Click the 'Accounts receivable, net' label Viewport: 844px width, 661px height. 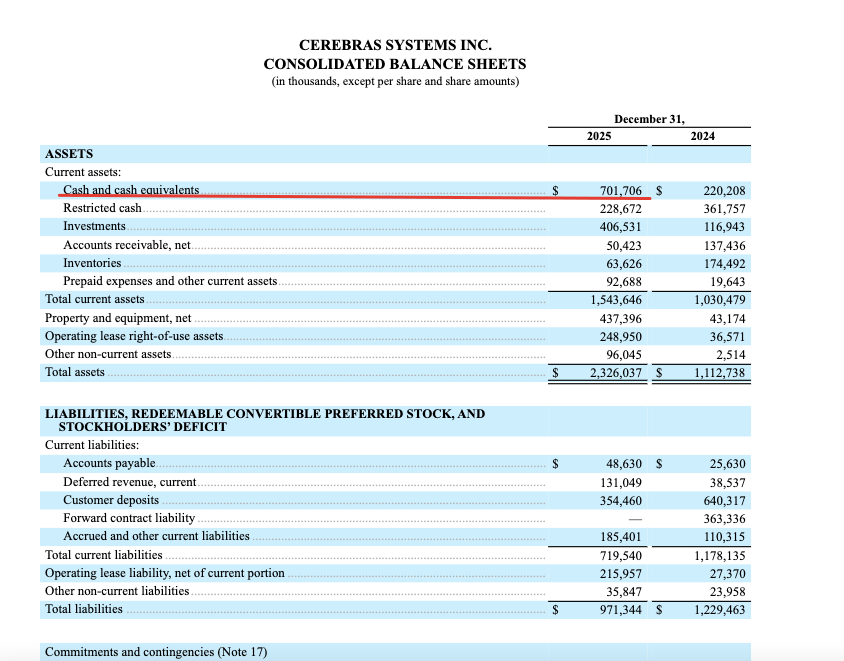click(127, 245)
